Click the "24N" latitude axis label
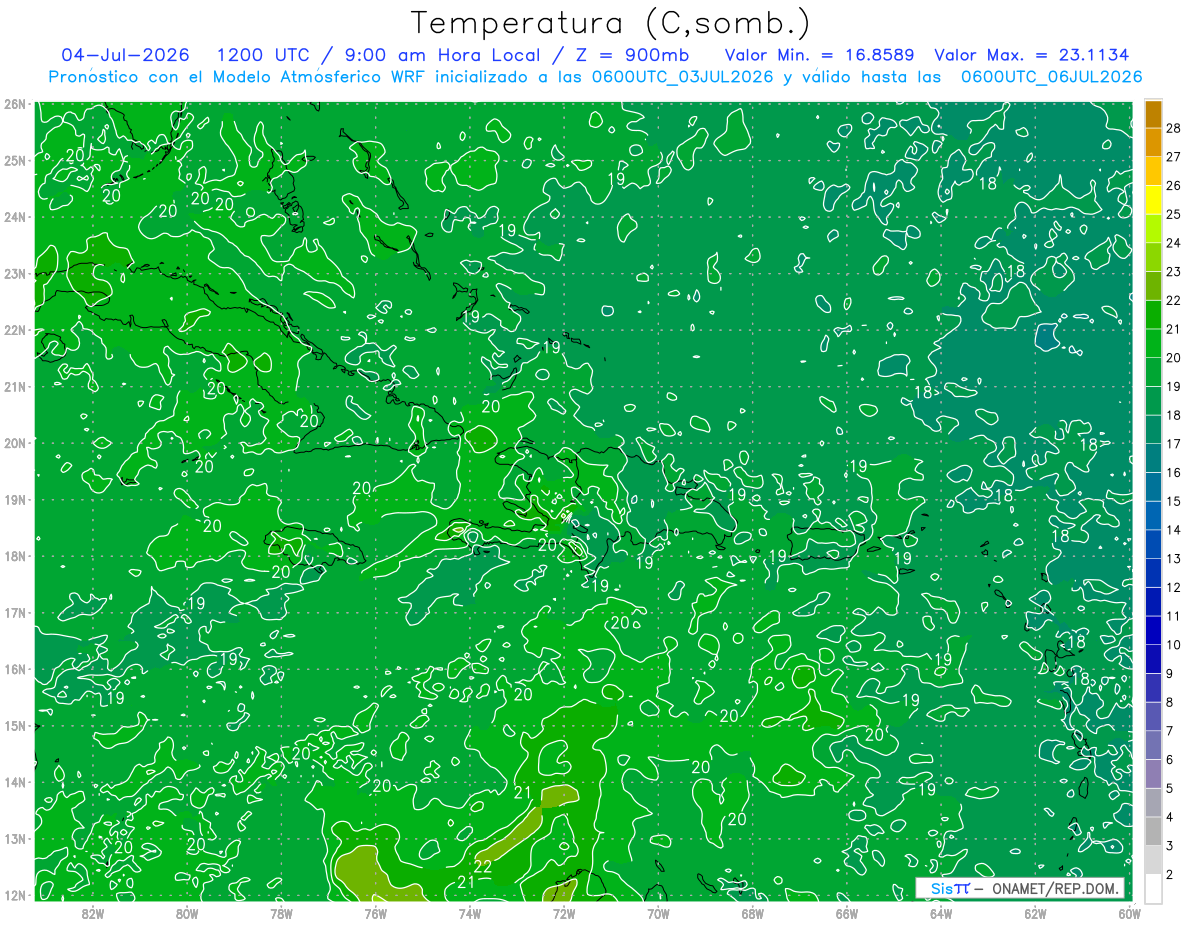Screen dimensions: 1200x927 point(14,217)
